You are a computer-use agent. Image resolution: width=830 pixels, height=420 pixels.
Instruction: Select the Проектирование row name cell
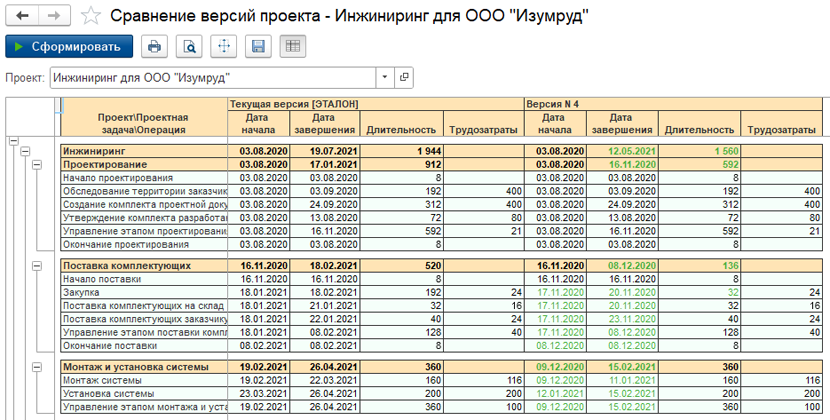click(144, 164)
